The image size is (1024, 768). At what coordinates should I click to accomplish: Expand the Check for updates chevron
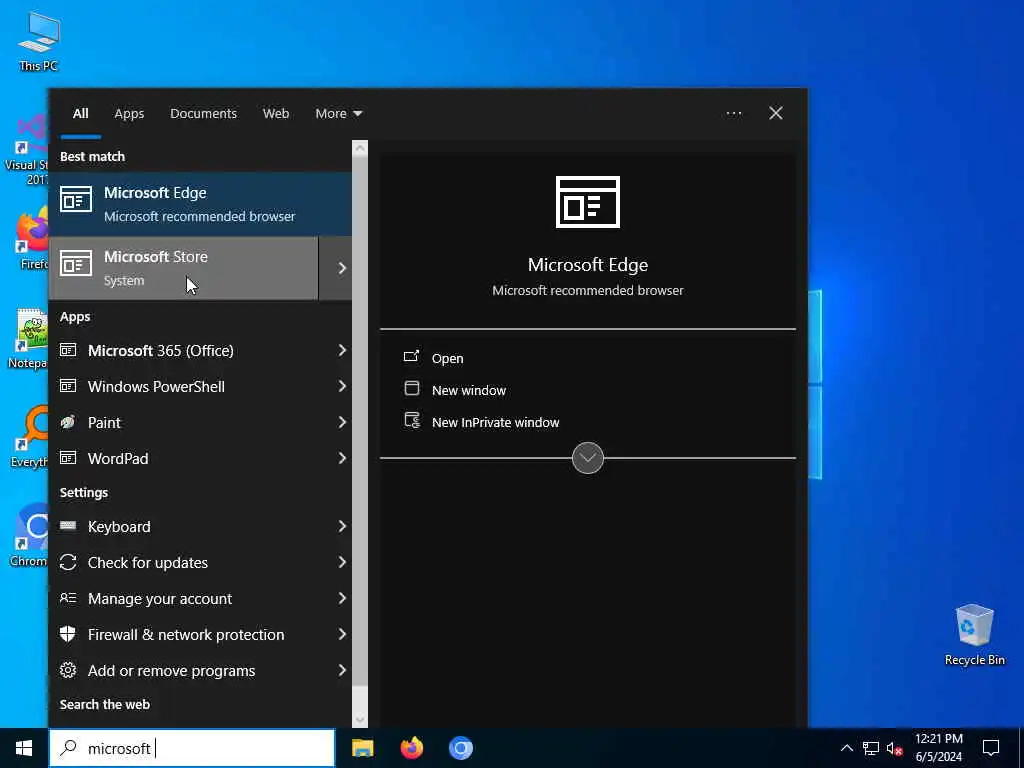pyautogui.click(x=342, y=562)
